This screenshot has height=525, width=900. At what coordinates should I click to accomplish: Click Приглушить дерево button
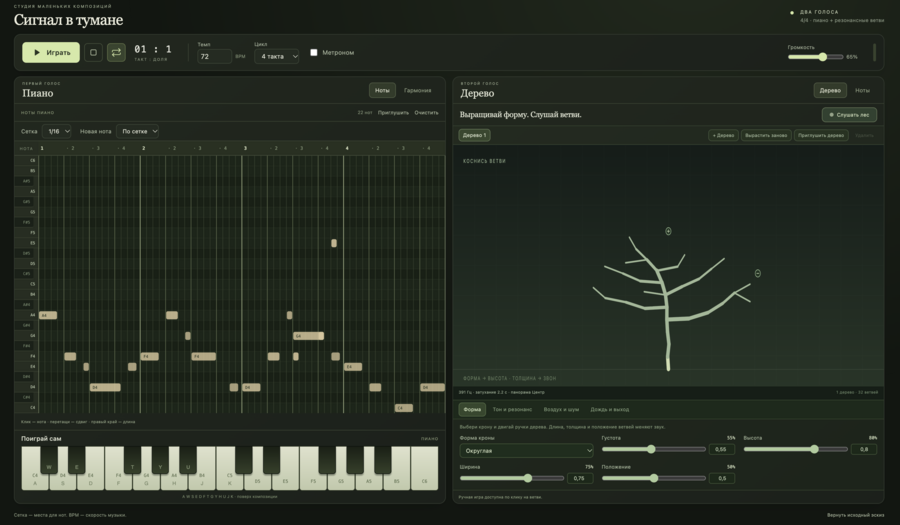click(821, 135)
